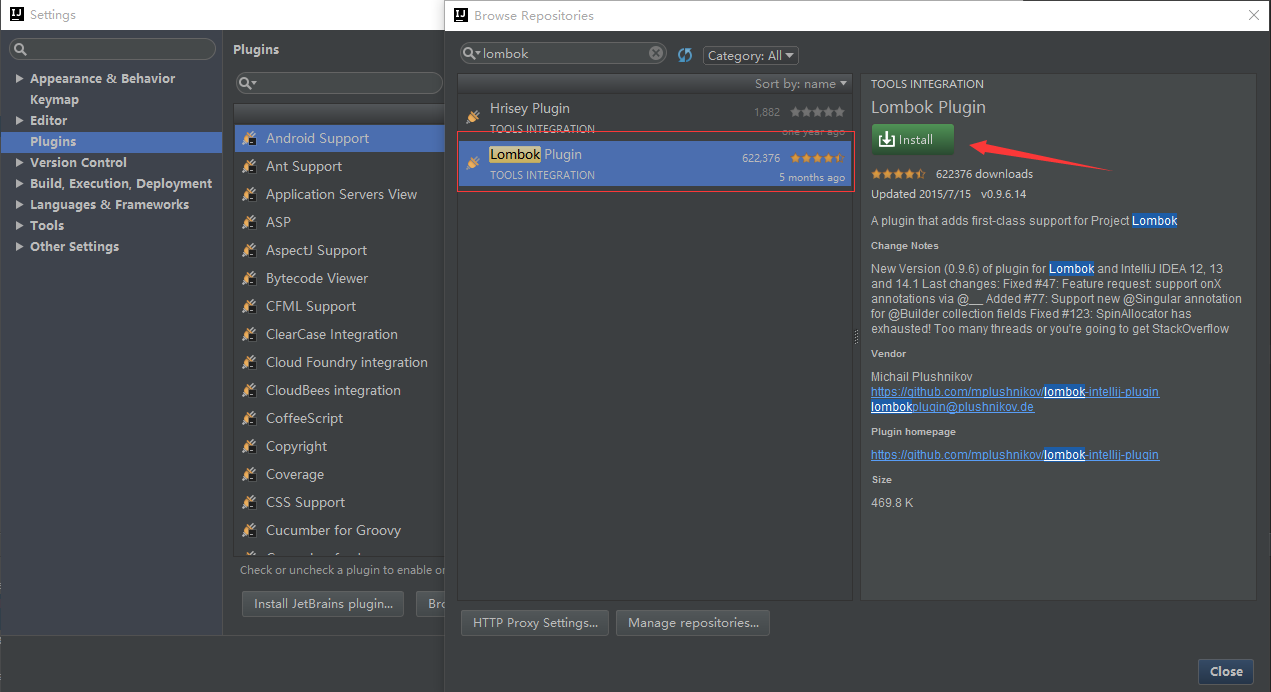
Task: Click the Bytecode Viewer plugin icon
Action: [x=249, y=278]
